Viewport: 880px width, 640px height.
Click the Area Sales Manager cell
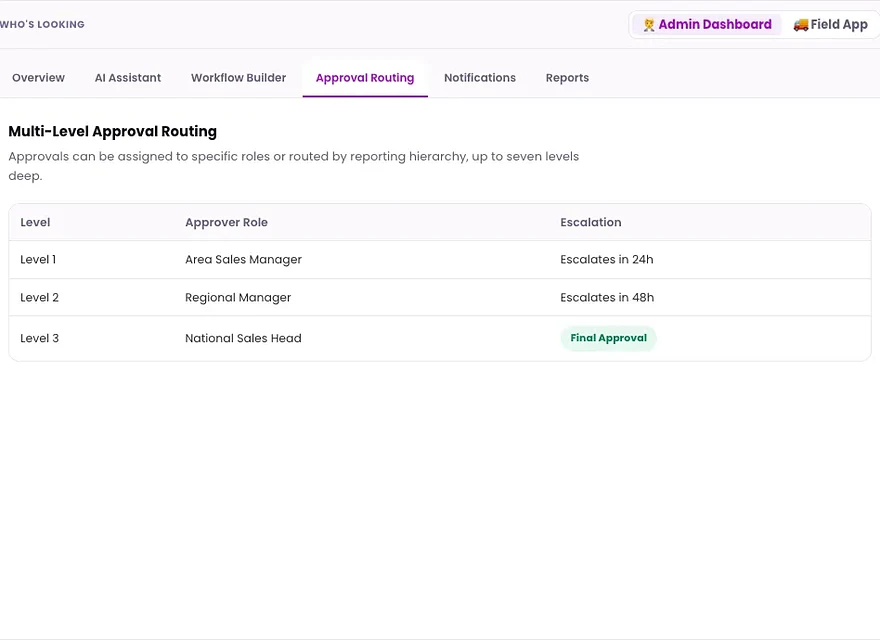tap(244, 259)
